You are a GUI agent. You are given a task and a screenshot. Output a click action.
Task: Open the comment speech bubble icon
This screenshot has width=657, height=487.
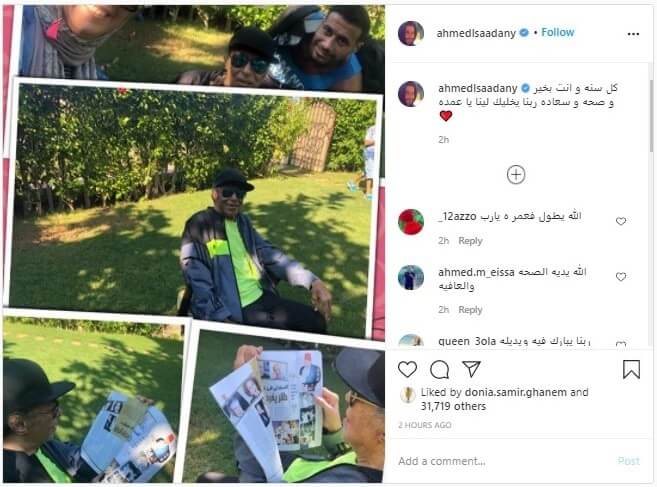pos(440,369)
